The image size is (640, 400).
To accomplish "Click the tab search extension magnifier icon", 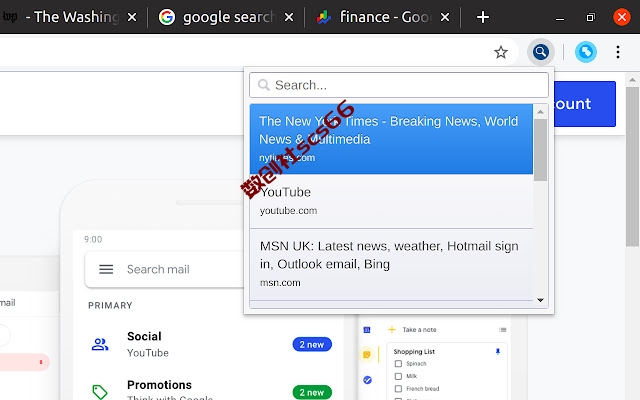I will pos(540,52).
